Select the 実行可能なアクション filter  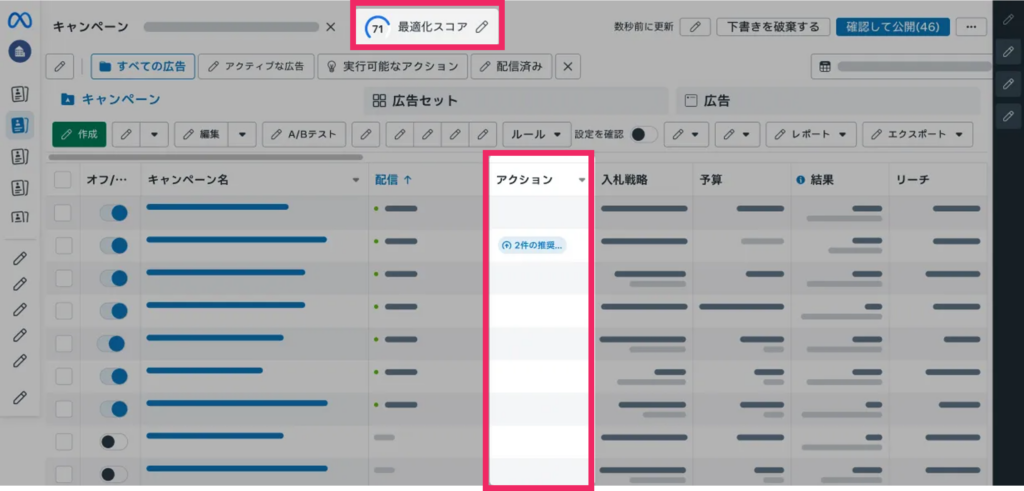(x=392, y=67)
